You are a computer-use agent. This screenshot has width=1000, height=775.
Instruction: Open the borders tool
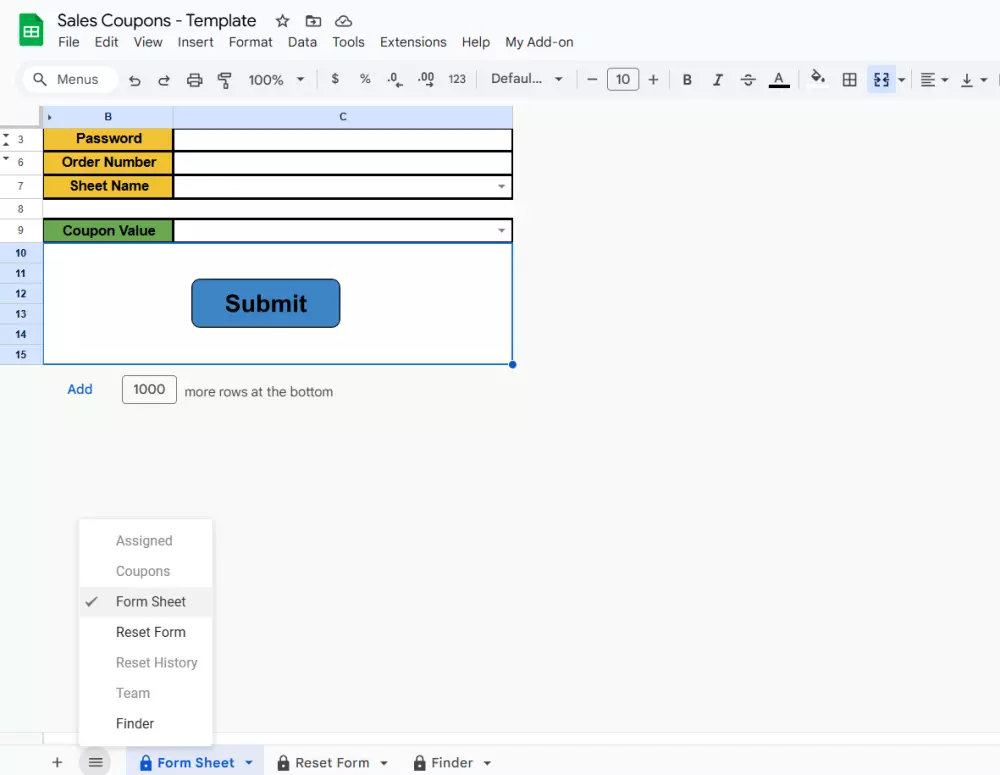click(x=848, y=79)
